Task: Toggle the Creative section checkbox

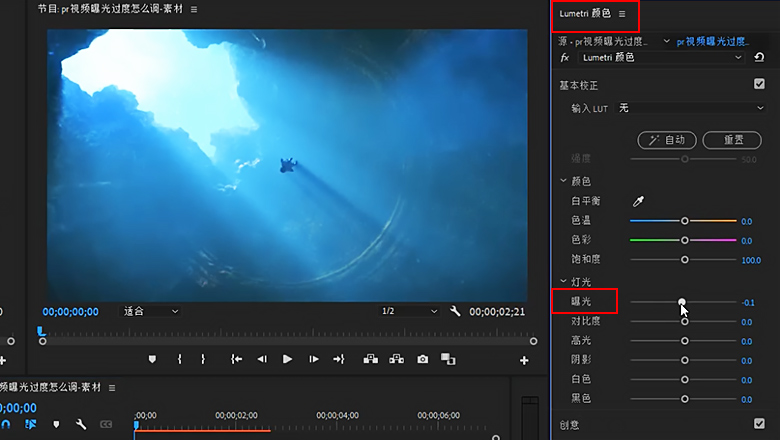Action: (759, 423)
